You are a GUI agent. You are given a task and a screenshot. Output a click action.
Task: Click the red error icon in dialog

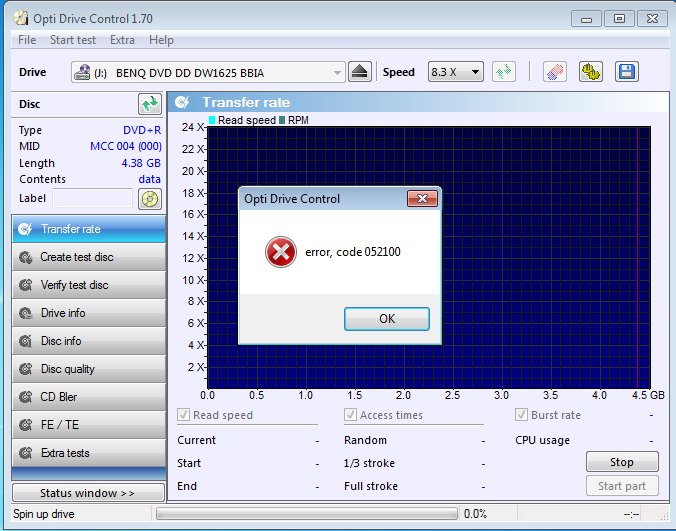click(281, 252)
